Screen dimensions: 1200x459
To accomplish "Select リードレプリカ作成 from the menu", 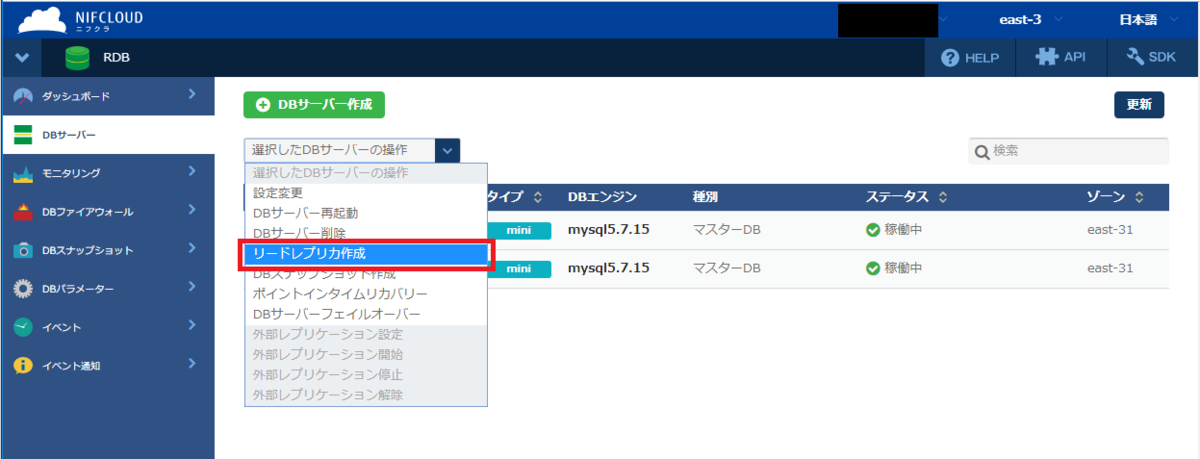I will 366,254.
